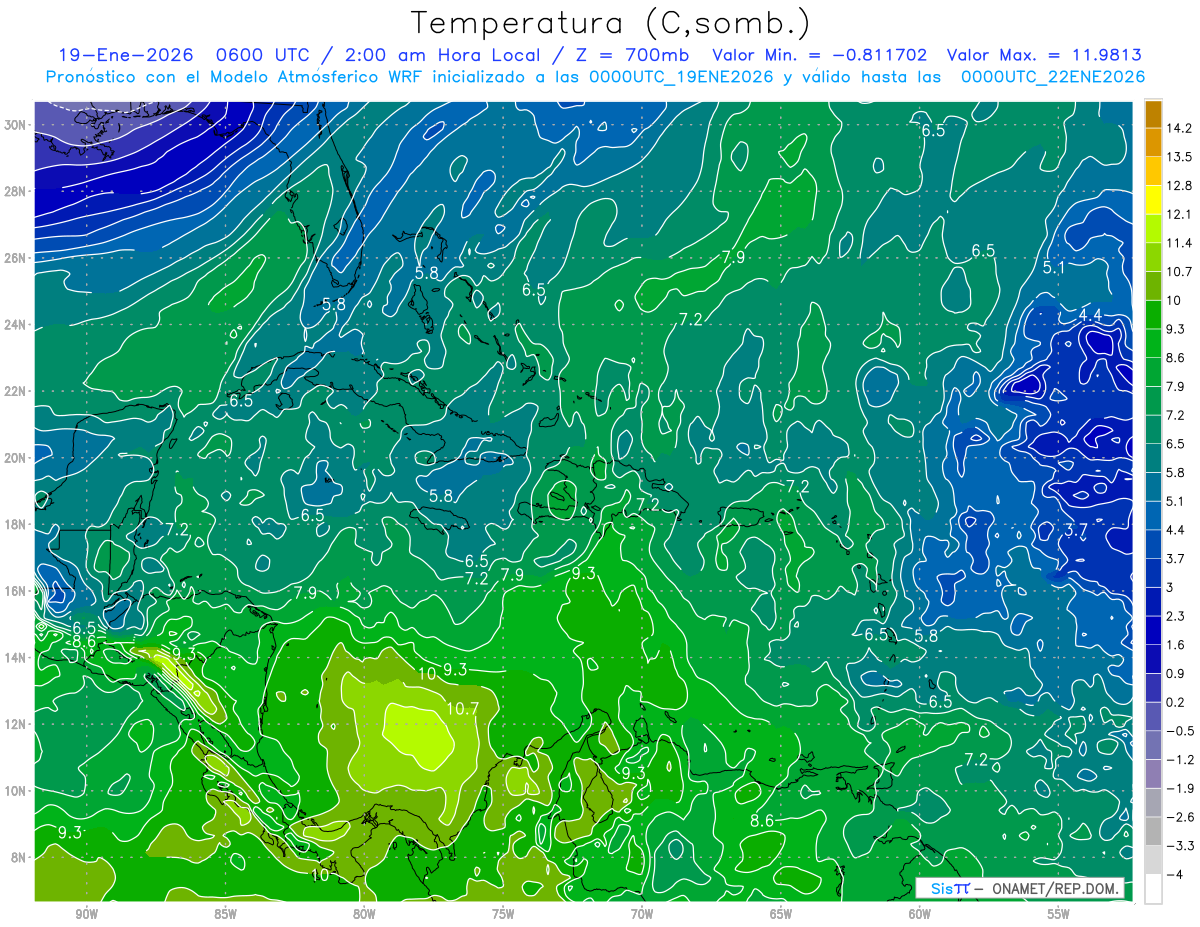Click the SisTT ONAMET/REP.DOM. logo box

1020,888
